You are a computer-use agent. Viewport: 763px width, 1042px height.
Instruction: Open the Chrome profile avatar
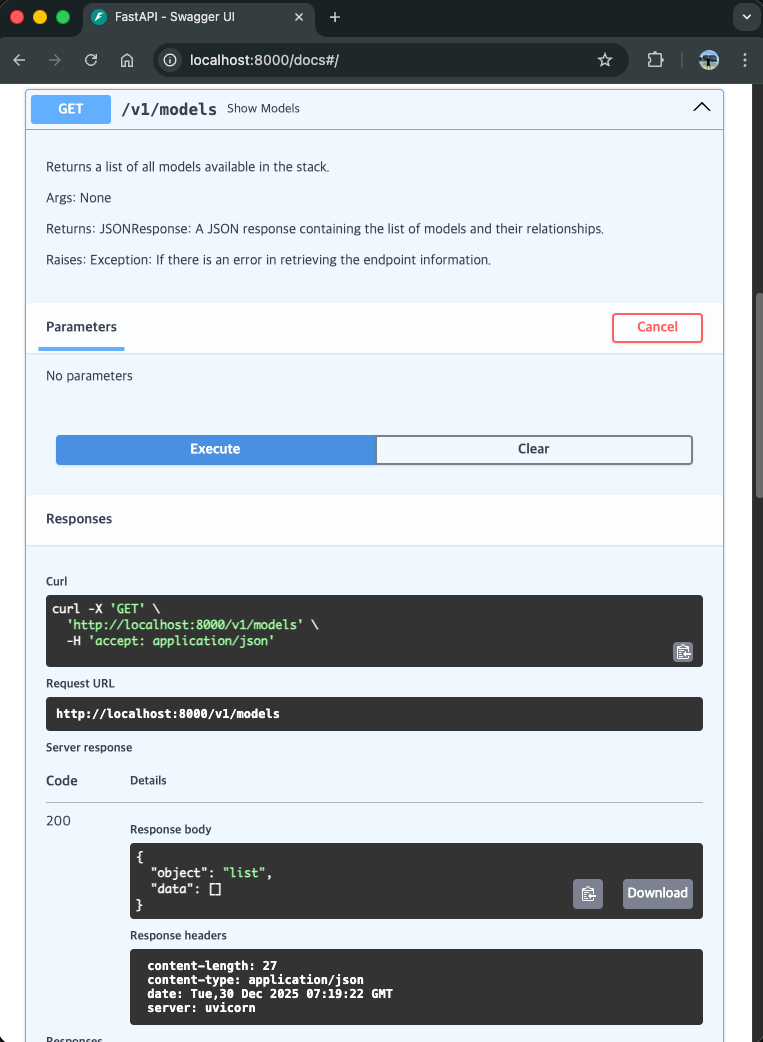[x=709, y=60]
